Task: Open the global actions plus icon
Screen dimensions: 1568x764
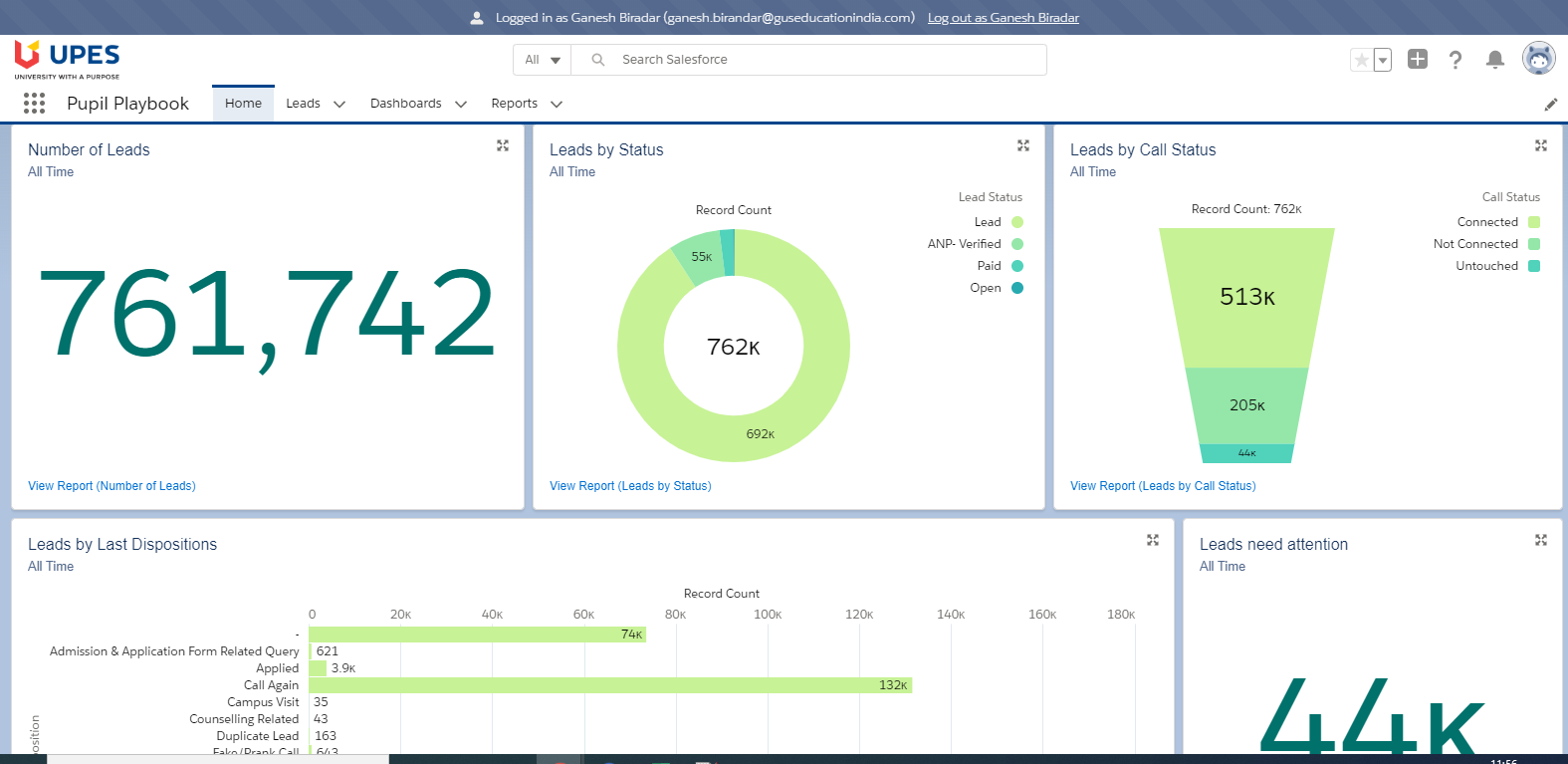Action: [1418, 60]
